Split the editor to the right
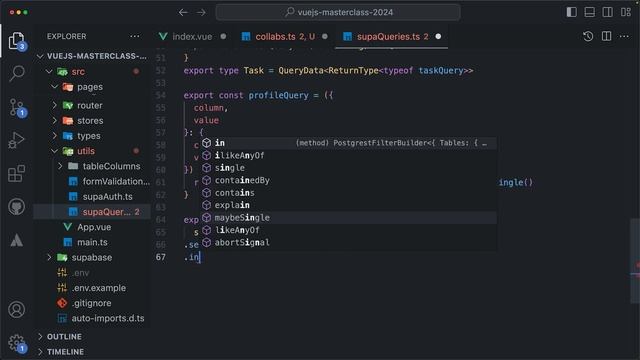Viewport: 640px width, 360px height. [607, 36]
